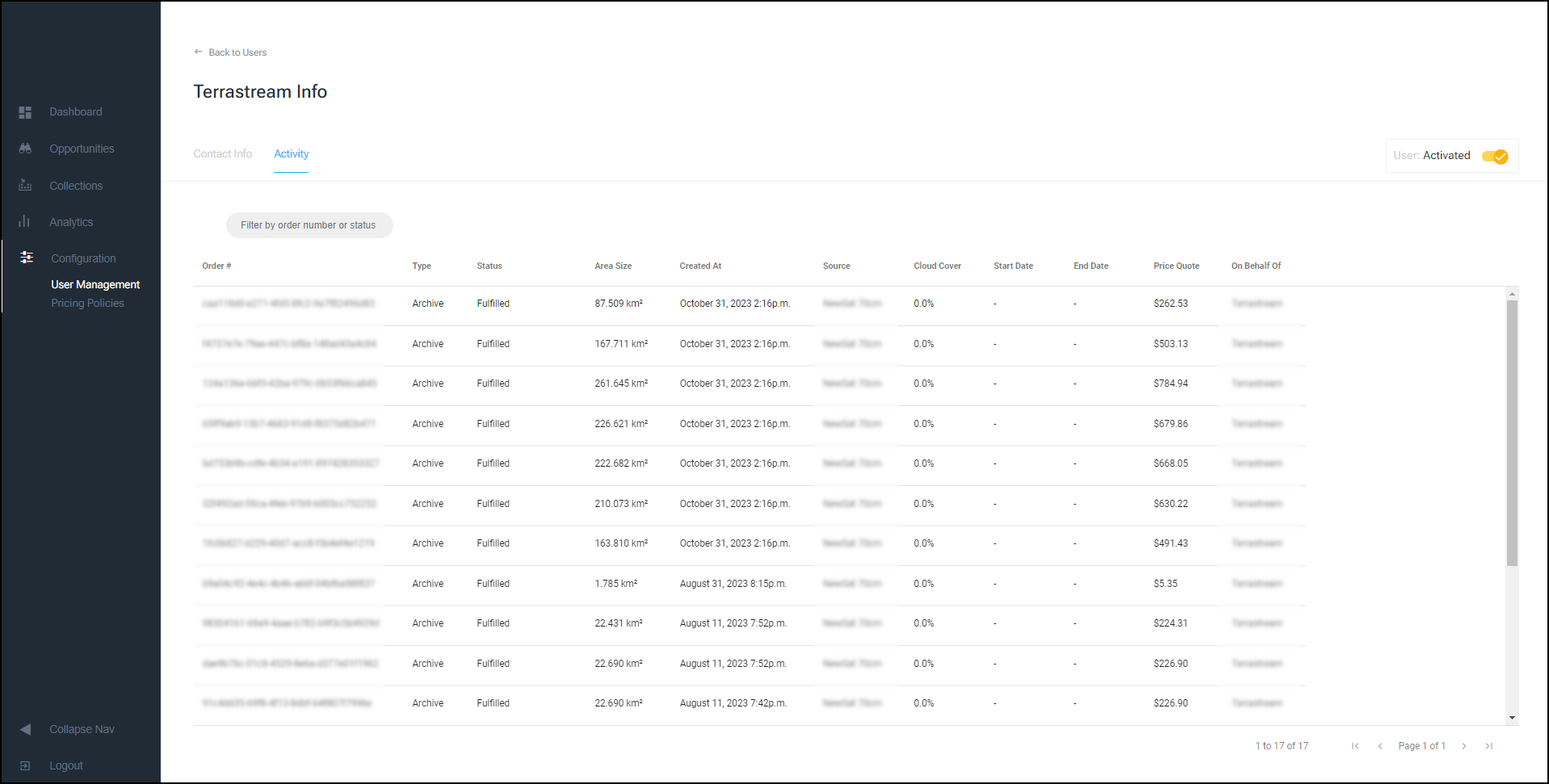
Task: Sort by Source column header
Action: [x=837, y=266]
